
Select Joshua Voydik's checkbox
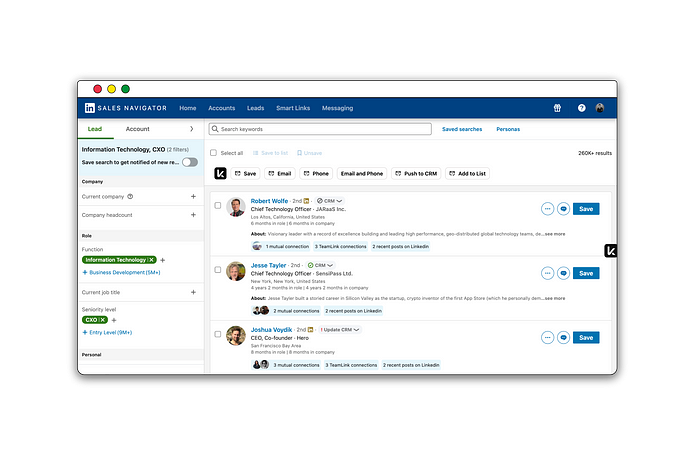pyautogui.click(x=218, y=334)
